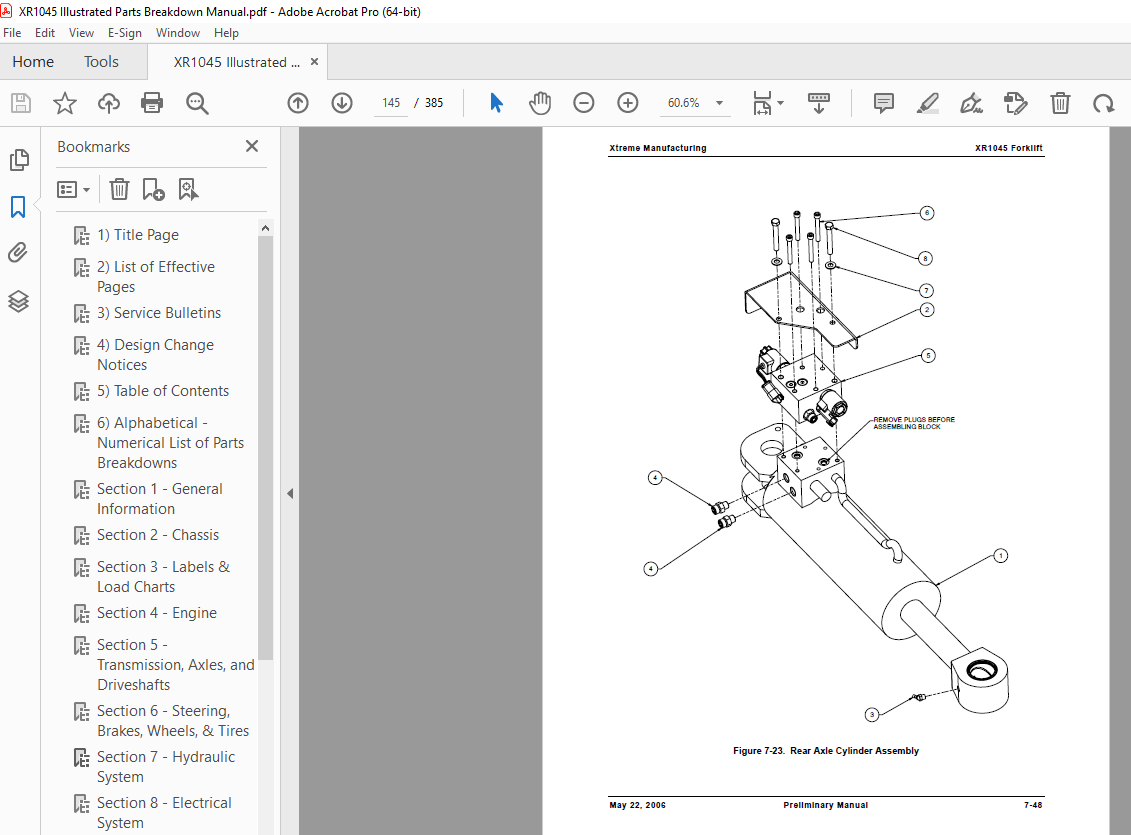Open 2) List of Effective Pages bookmark
This screenshot has height=835, width=1131.
(x=156, y=277)
